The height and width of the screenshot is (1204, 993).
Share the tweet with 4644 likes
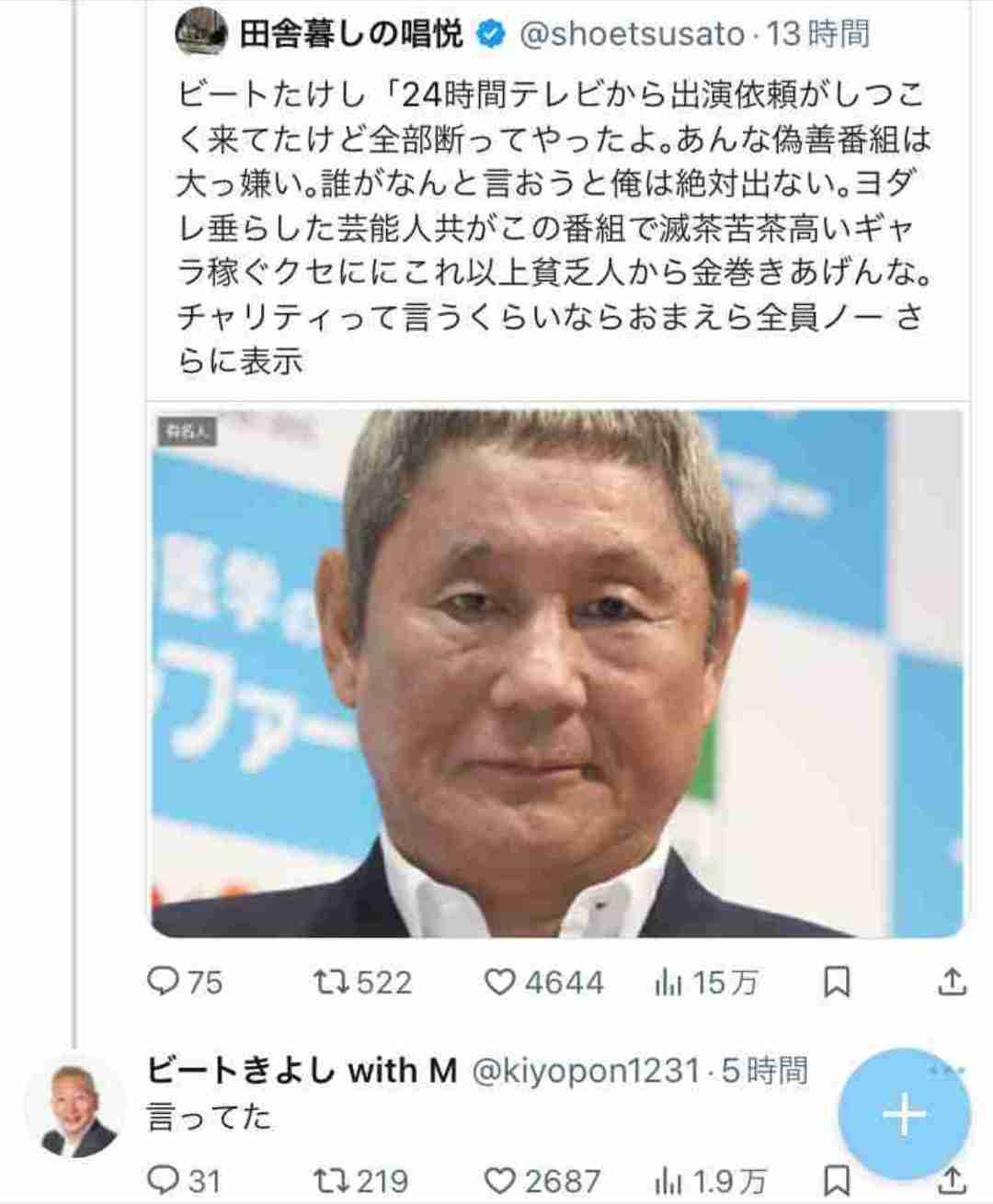tap(952, 983)
